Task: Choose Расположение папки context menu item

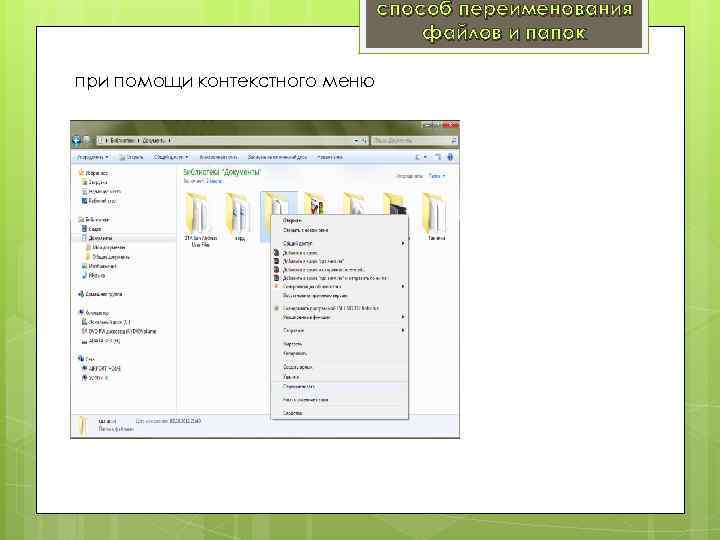Action: (x=340, y=400)
